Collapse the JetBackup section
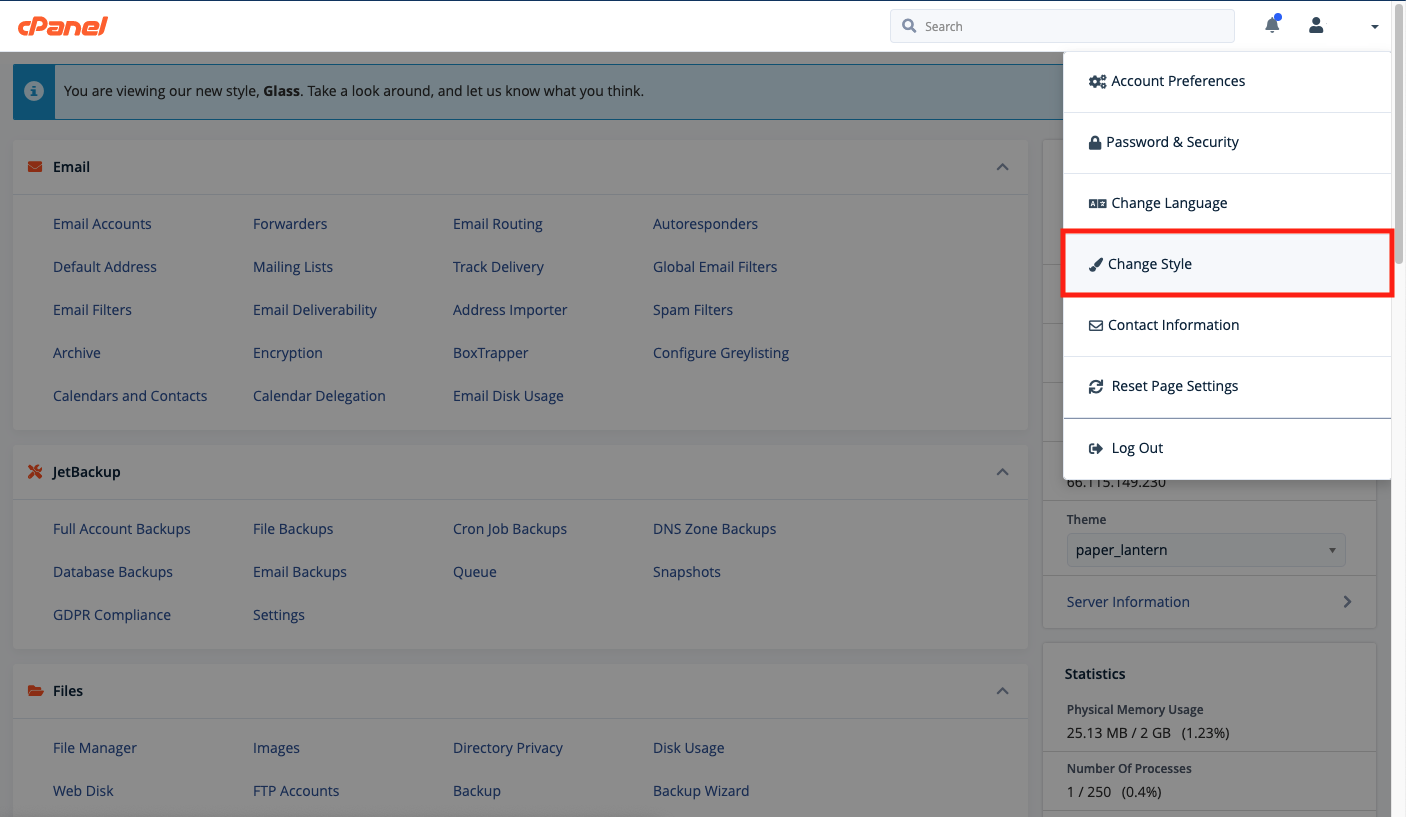 1002,472
